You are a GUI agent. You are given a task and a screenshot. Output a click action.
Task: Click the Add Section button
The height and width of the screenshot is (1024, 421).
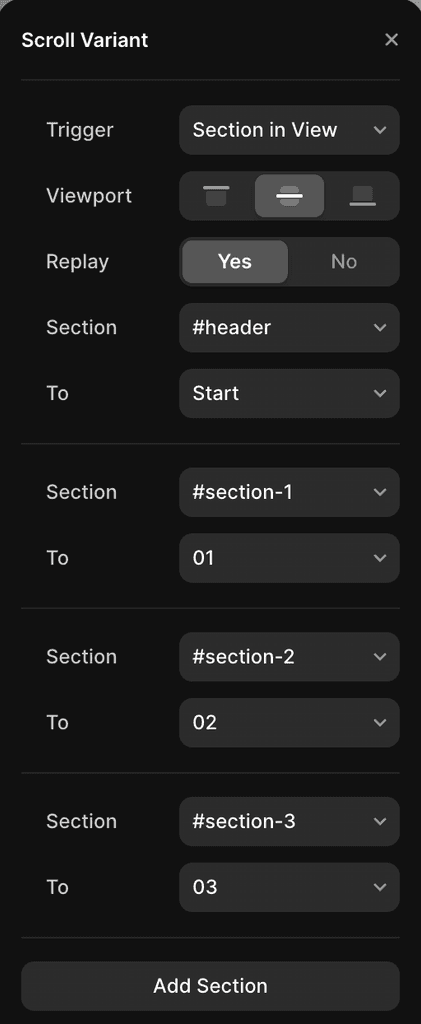coord(210,986)
